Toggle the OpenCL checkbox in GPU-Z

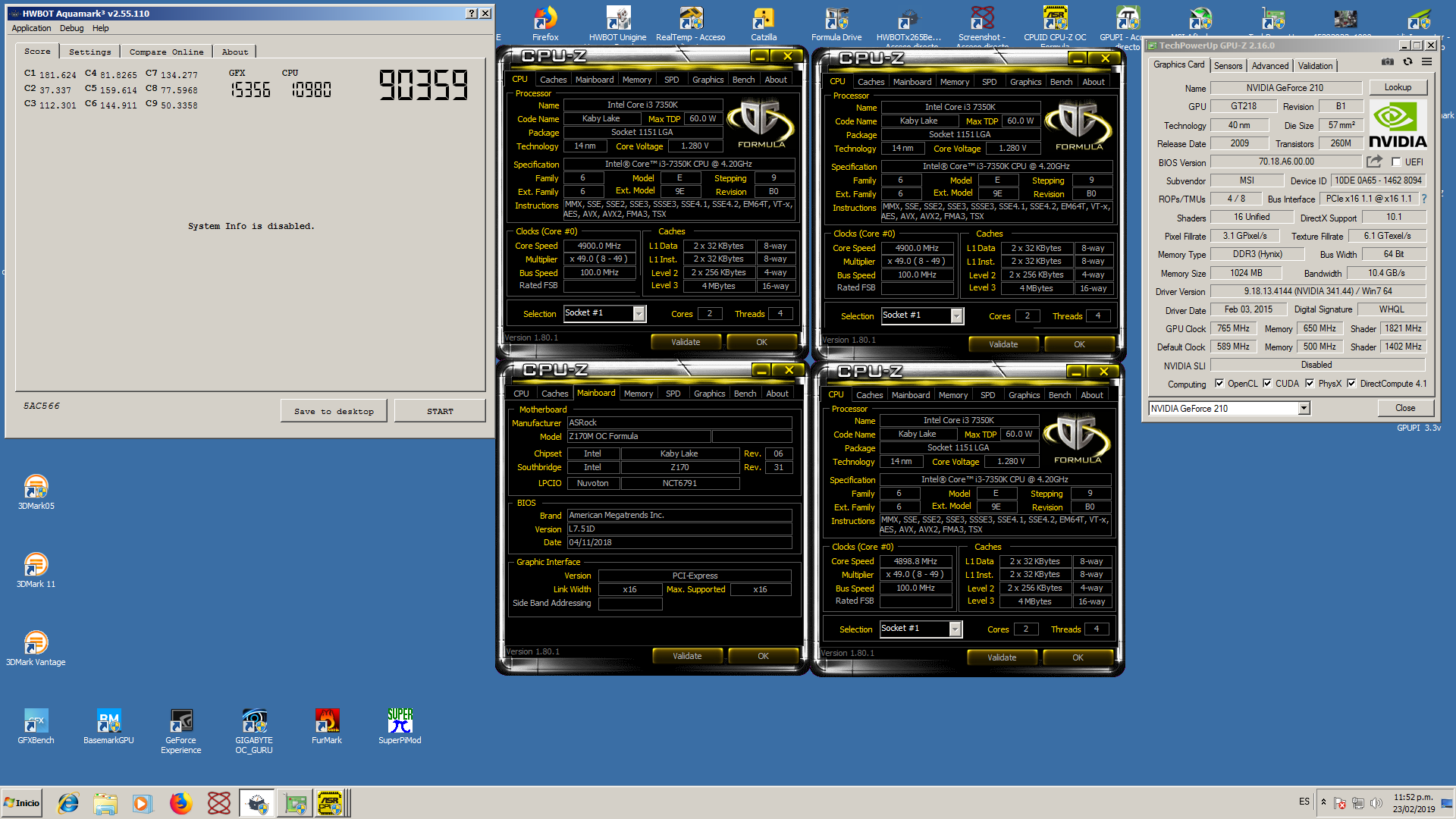click(x=1219, y=384)
